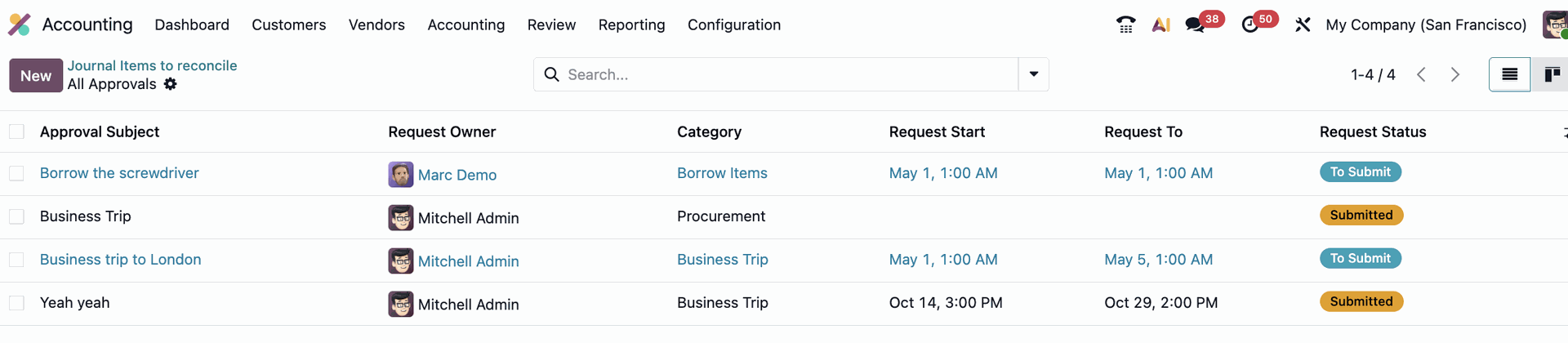Check the Yeah yeah row checkbox
This screenshot has width=1568, height=343.
point(16,303)
